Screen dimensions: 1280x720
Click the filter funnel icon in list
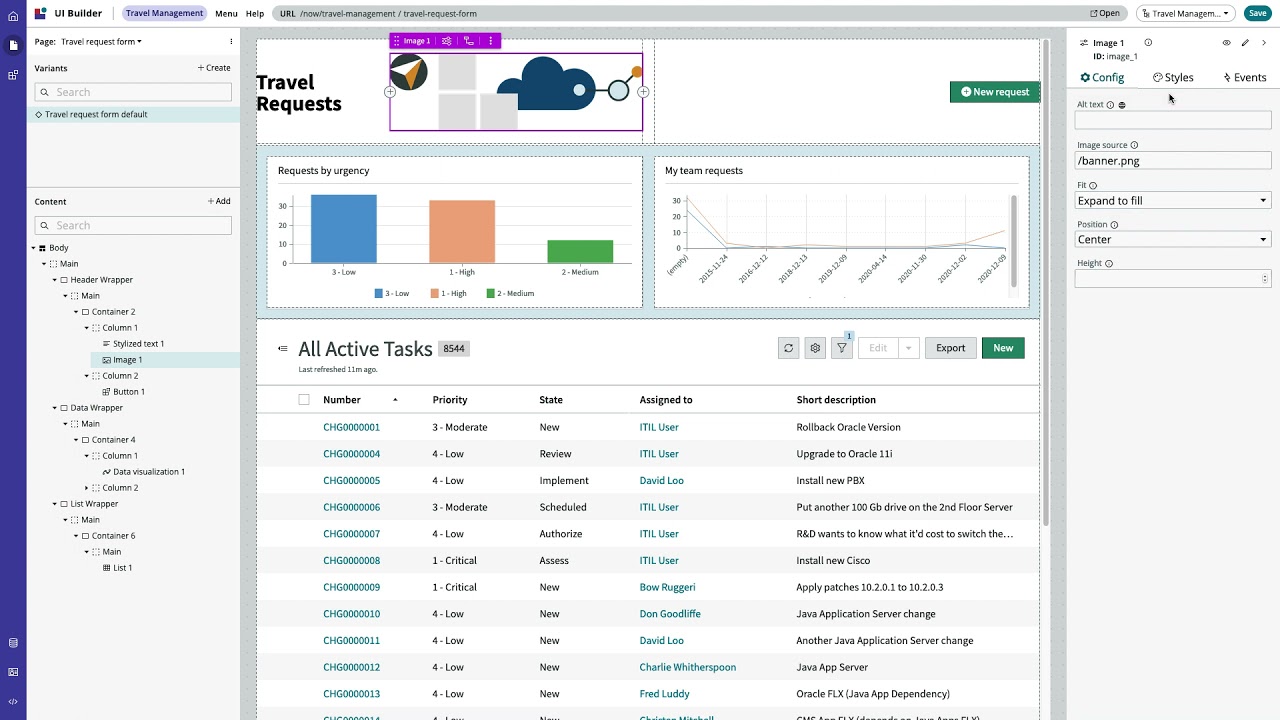coord(842,348)
